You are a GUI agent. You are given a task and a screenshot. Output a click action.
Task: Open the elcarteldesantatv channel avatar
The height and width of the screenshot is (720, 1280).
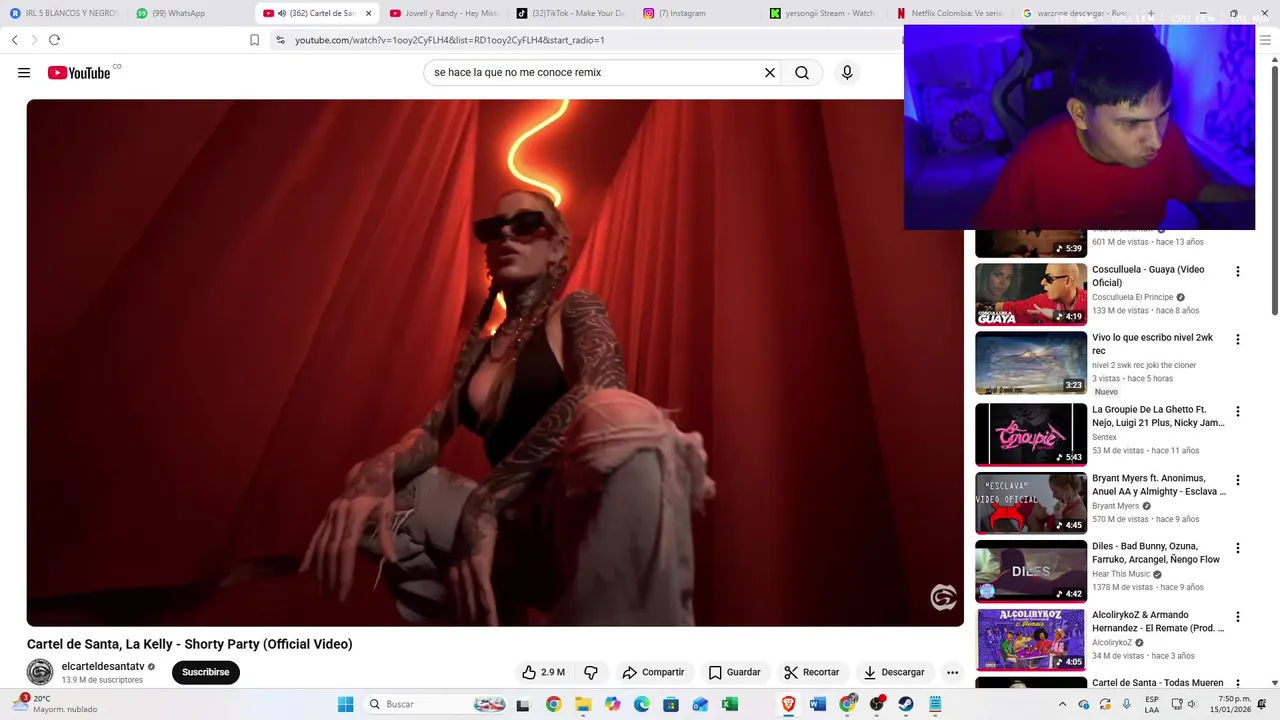point(40,672)
